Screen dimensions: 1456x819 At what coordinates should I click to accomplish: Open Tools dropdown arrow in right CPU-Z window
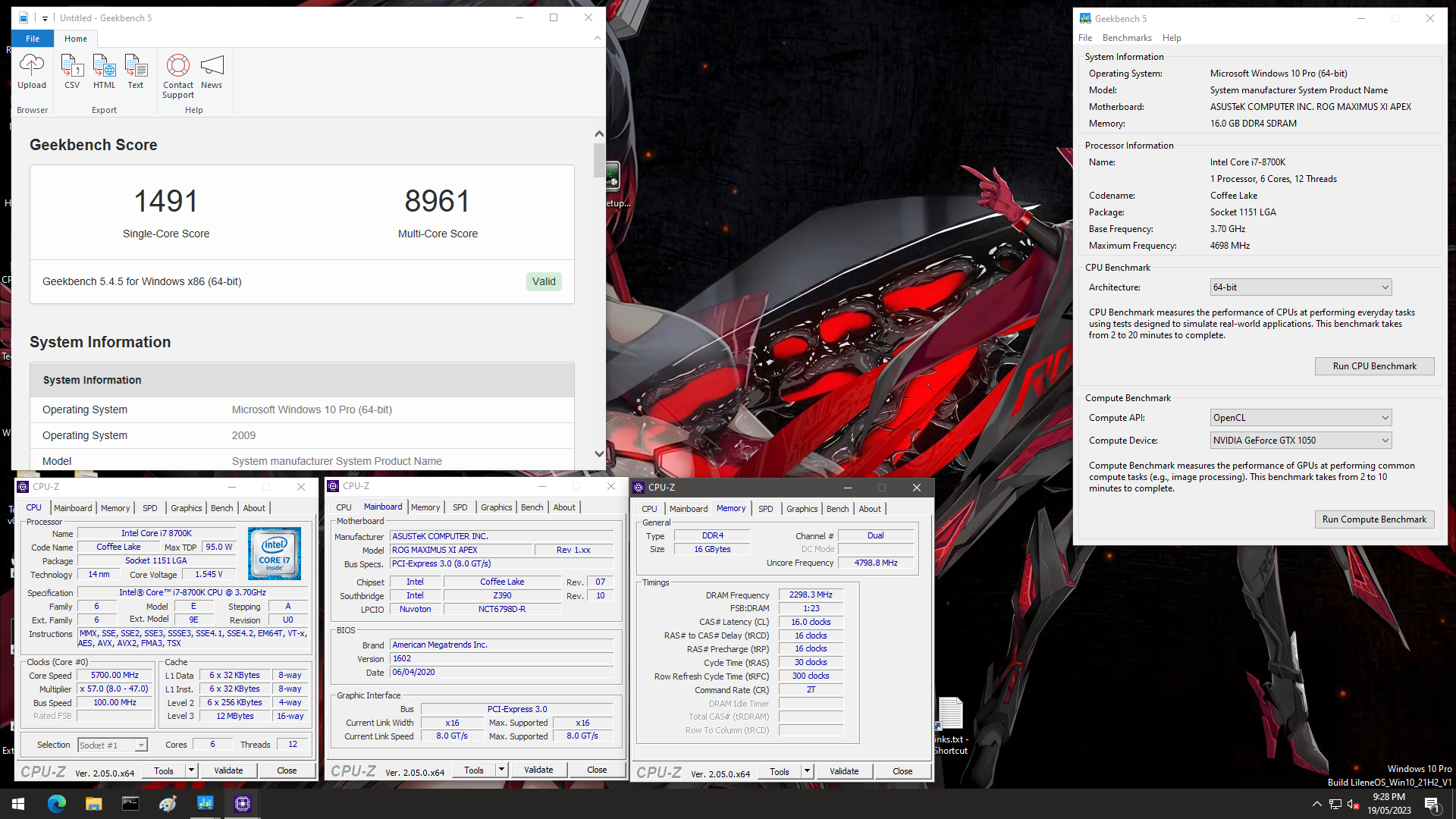[807, 771]
